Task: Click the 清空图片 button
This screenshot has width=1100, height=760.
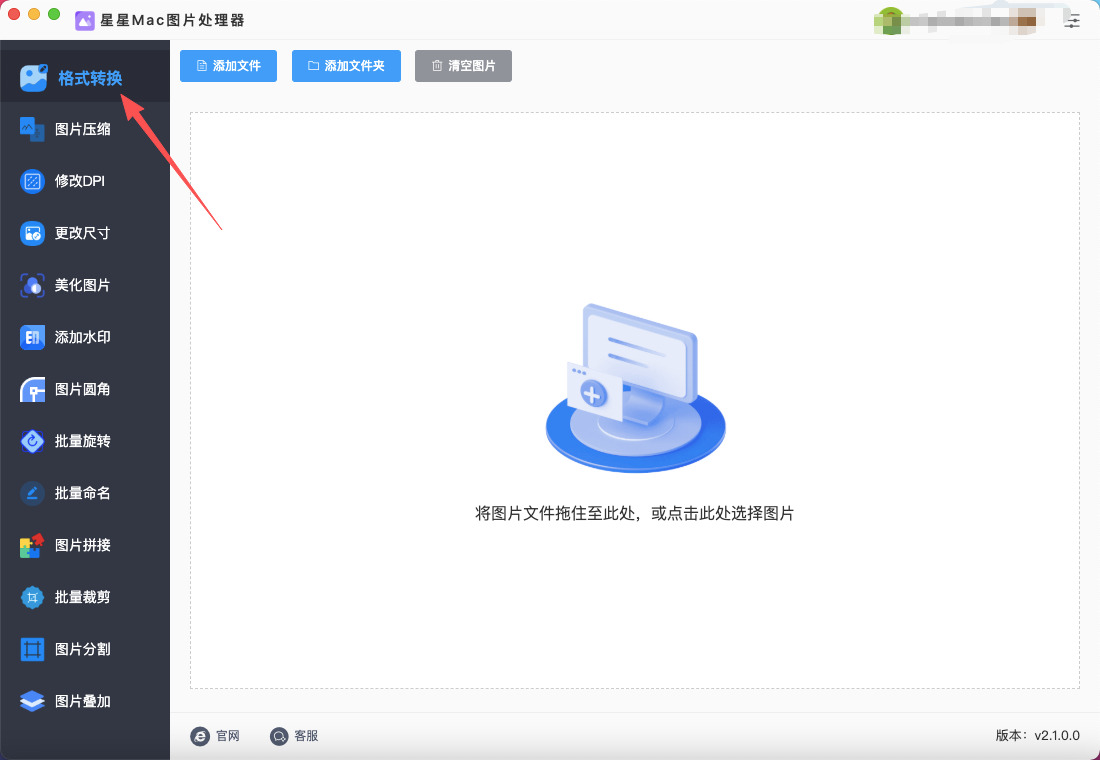Action: [463, 66]
